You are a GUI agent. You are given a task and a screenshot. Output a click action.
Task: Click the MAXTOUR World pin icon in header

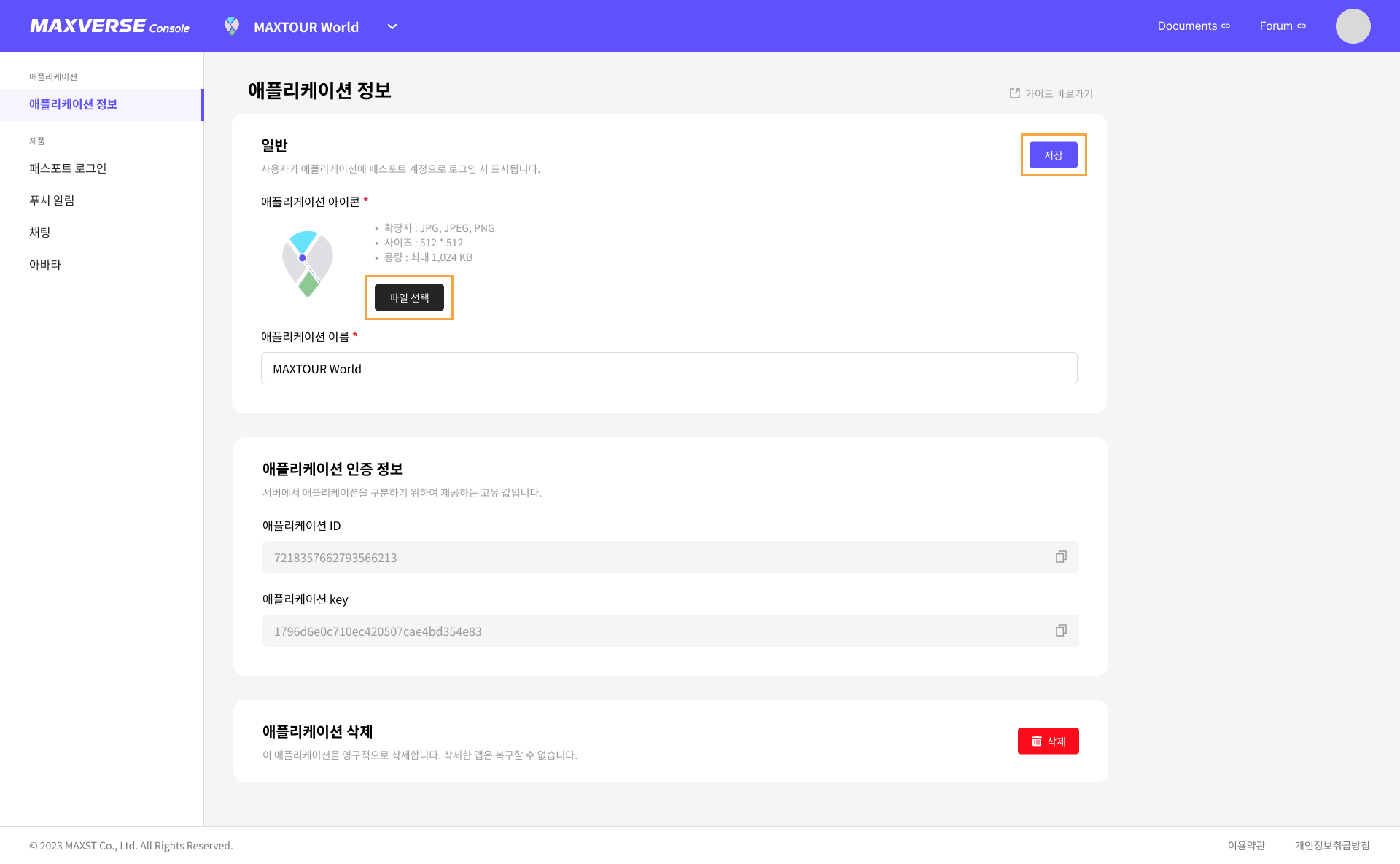(x=232, y=26)
